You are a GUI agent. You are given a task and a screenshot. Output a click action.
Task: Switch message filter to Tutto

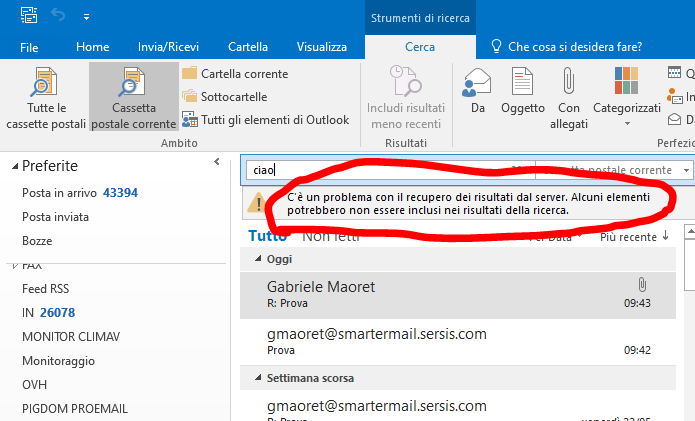click(x=267, y=236)
